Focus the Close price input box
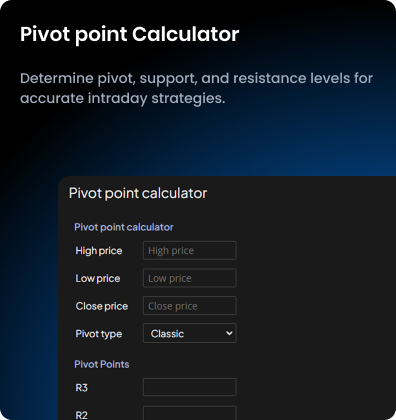The width and height of the screenshot is (396, 420). [x=190, y=306]
